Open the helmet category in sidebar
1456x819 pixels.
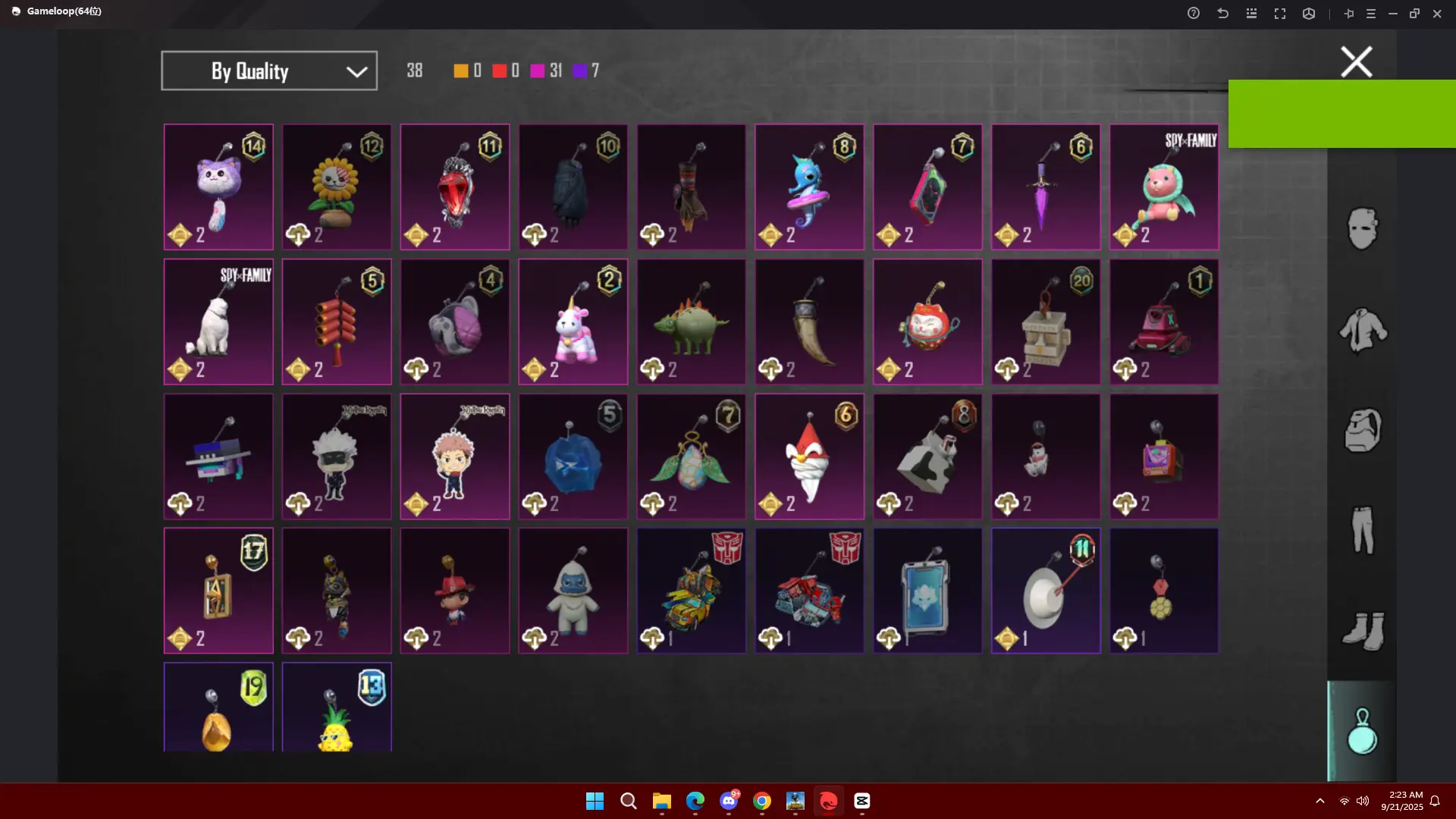pyautogui.click(x=1362, y=228)
